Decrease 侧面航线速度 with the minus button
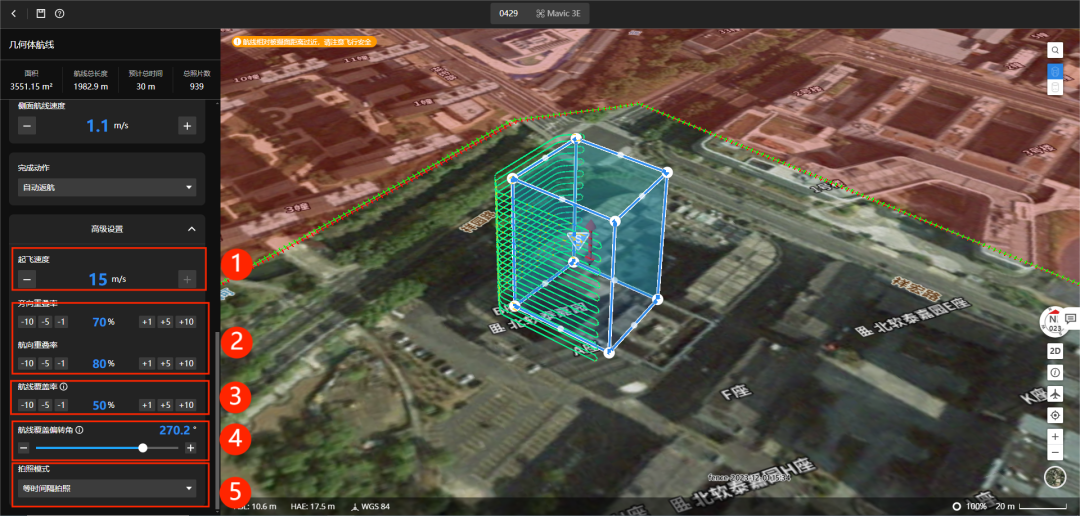 (26, 125)
